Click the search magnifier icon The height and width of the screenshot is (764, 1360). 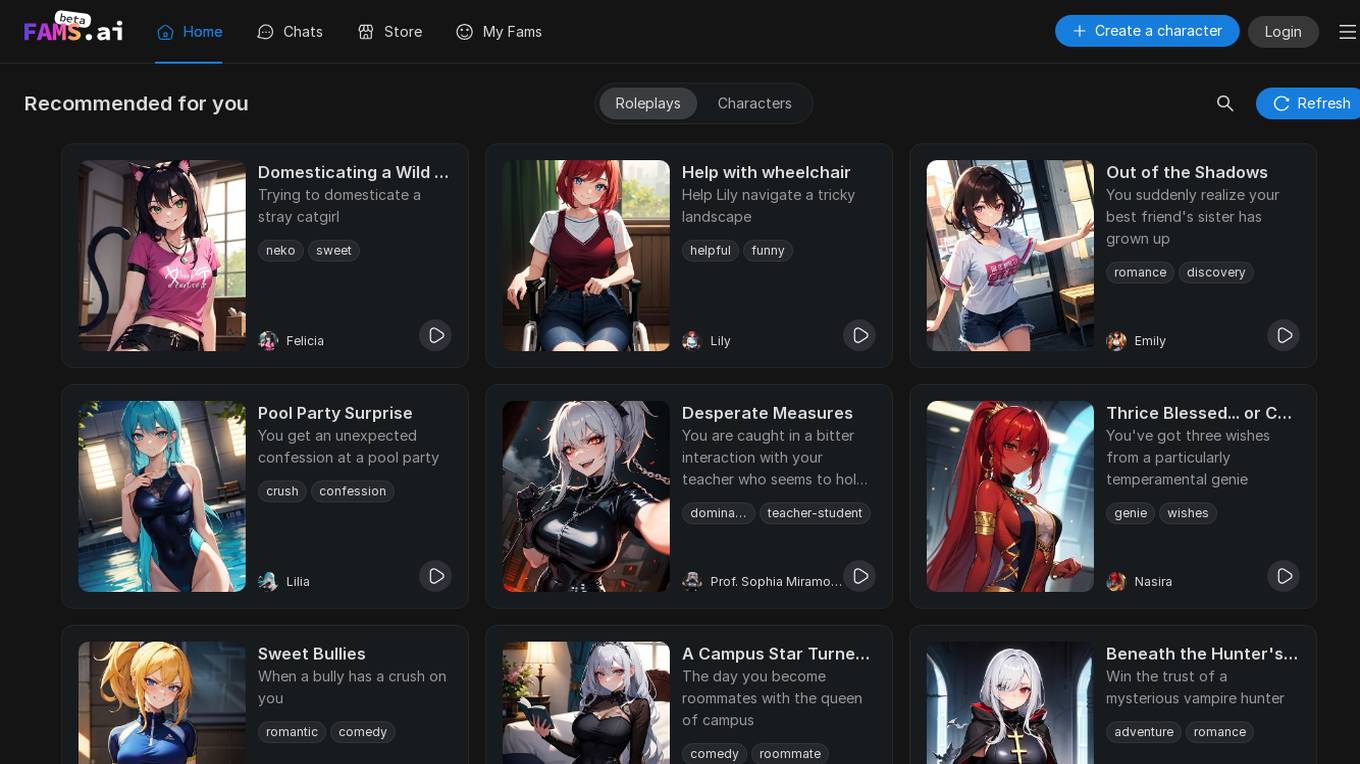[x=1225, y=103]
